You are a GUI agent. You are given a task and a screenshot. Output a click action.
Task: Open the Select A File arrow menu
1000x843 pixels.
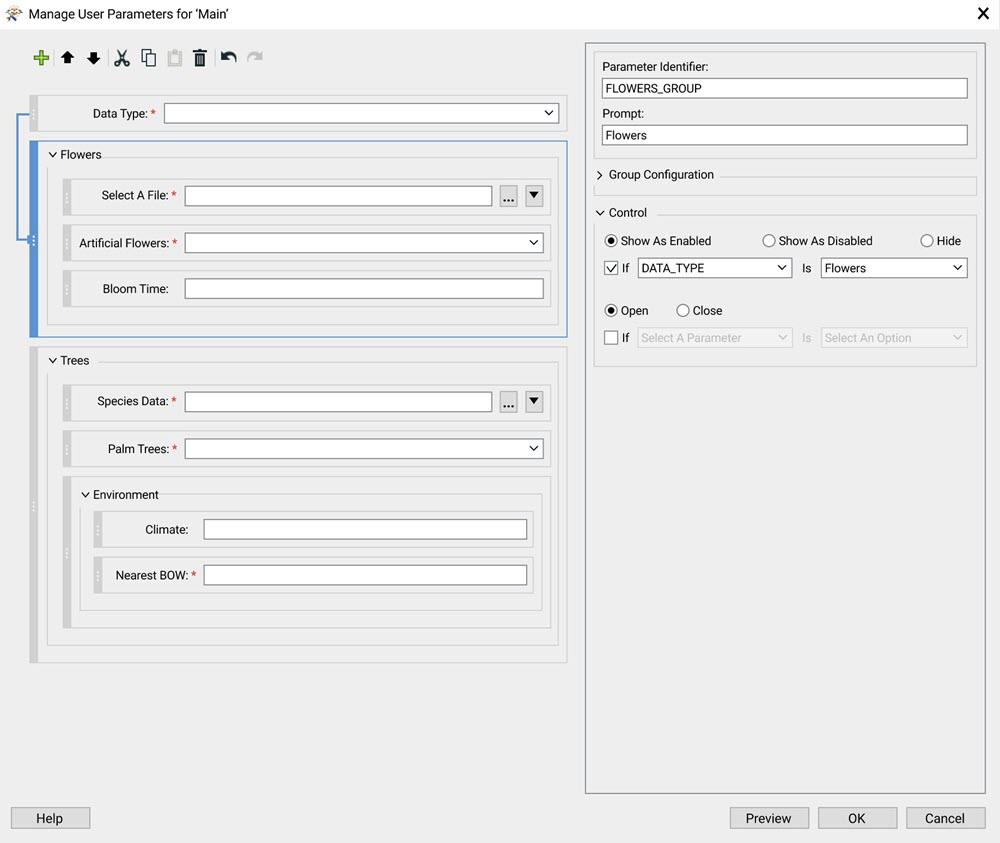[x=534, y=196]
